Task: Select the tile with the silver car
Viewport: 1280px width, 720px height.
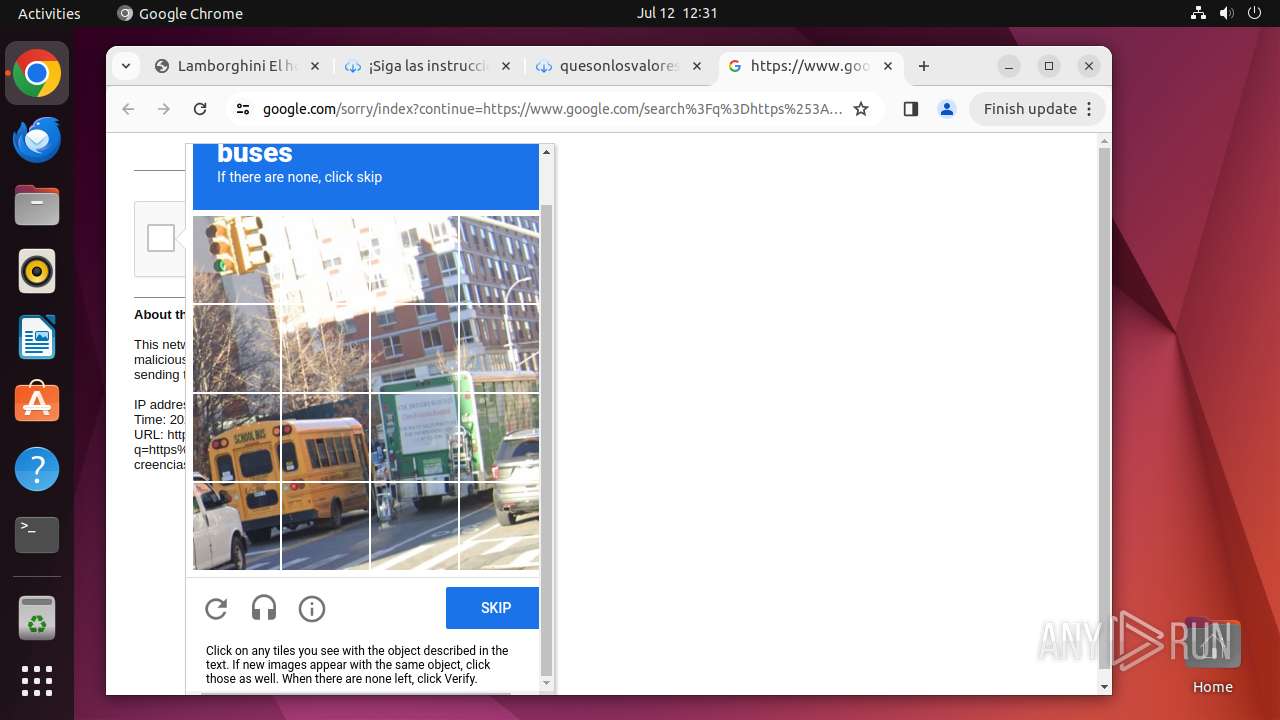Action: coord(499,437)
